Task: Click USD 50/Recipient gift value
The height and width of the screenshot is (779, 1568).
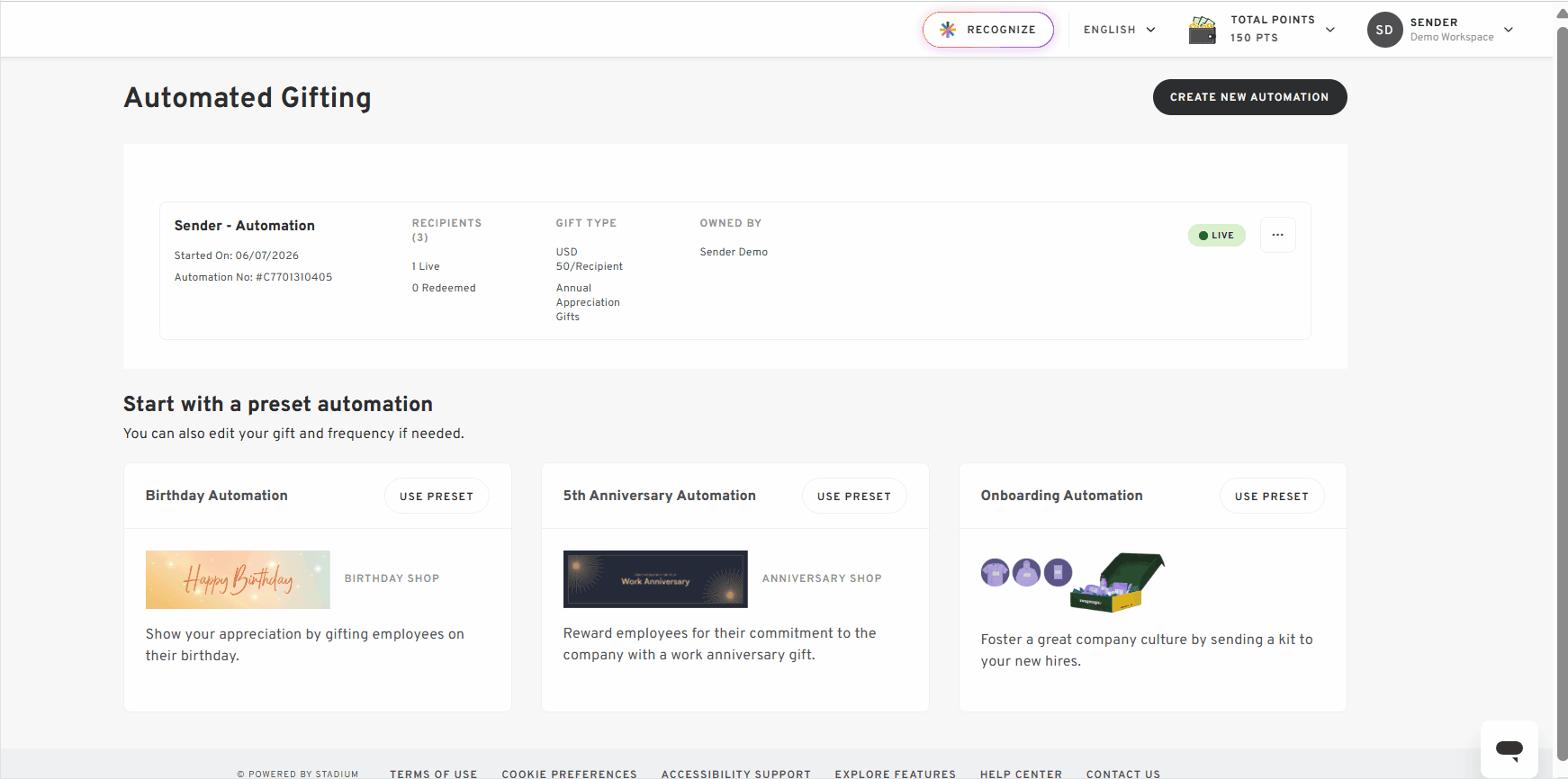Action: (590, 259)
